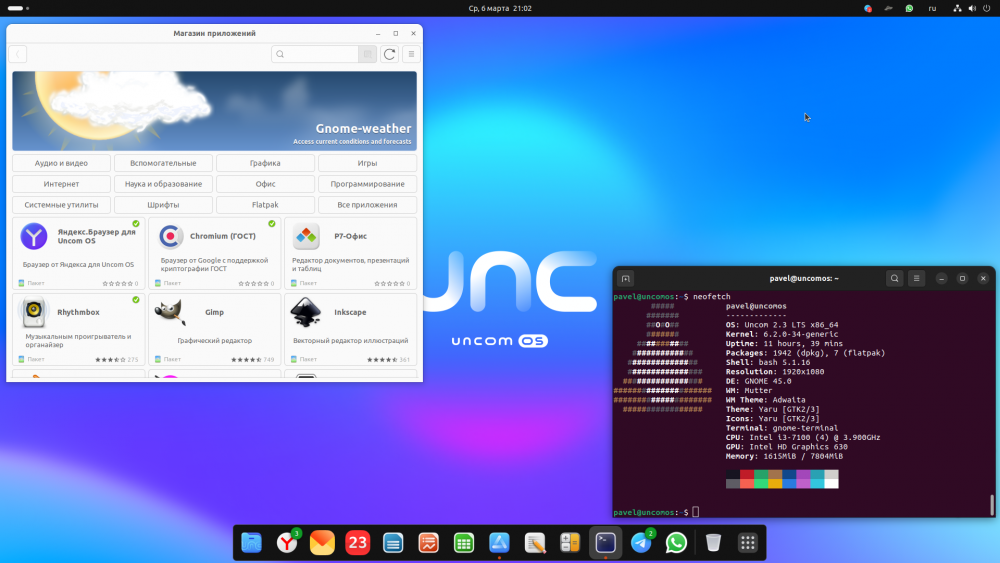This screenshot has height=563, width=1000.
Task: Open the text editor with pencil in dock
Action: click(534, 543)
